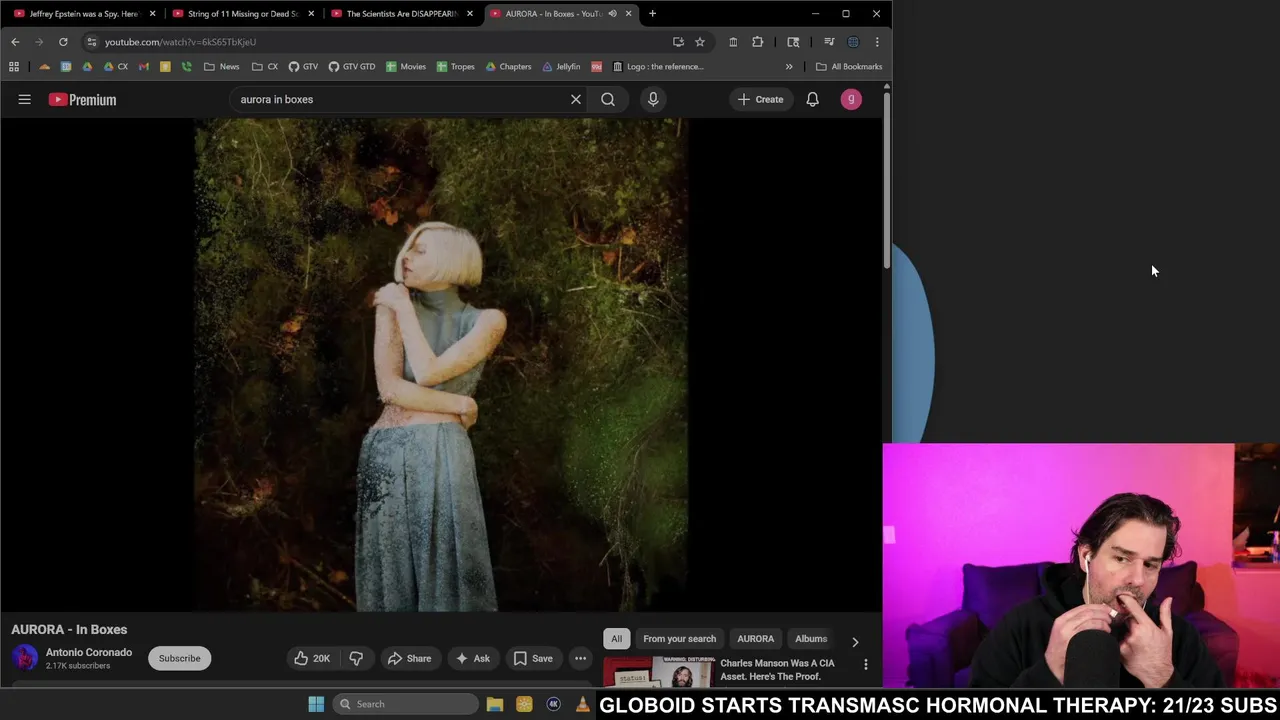Open the All Bookmarks folder

point(849,67)
